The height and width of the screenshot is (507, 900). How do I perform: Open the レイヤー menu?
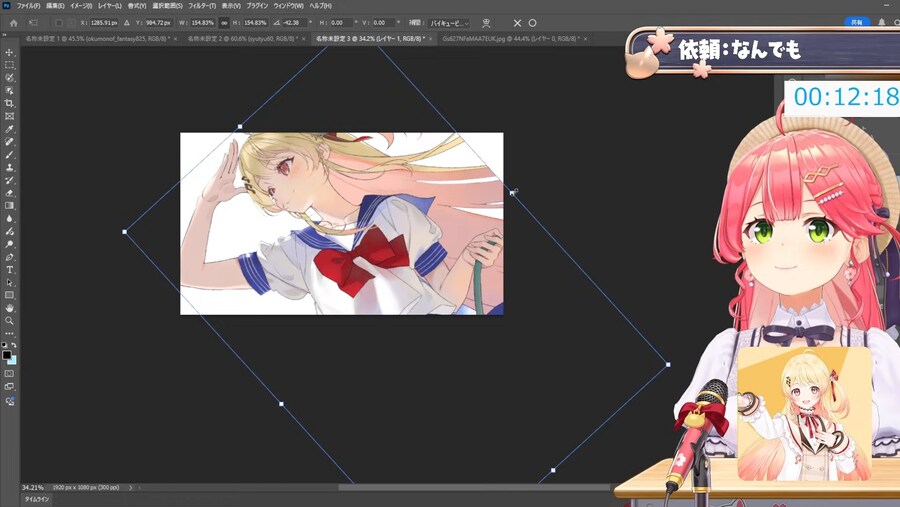(x=110, y=6)
